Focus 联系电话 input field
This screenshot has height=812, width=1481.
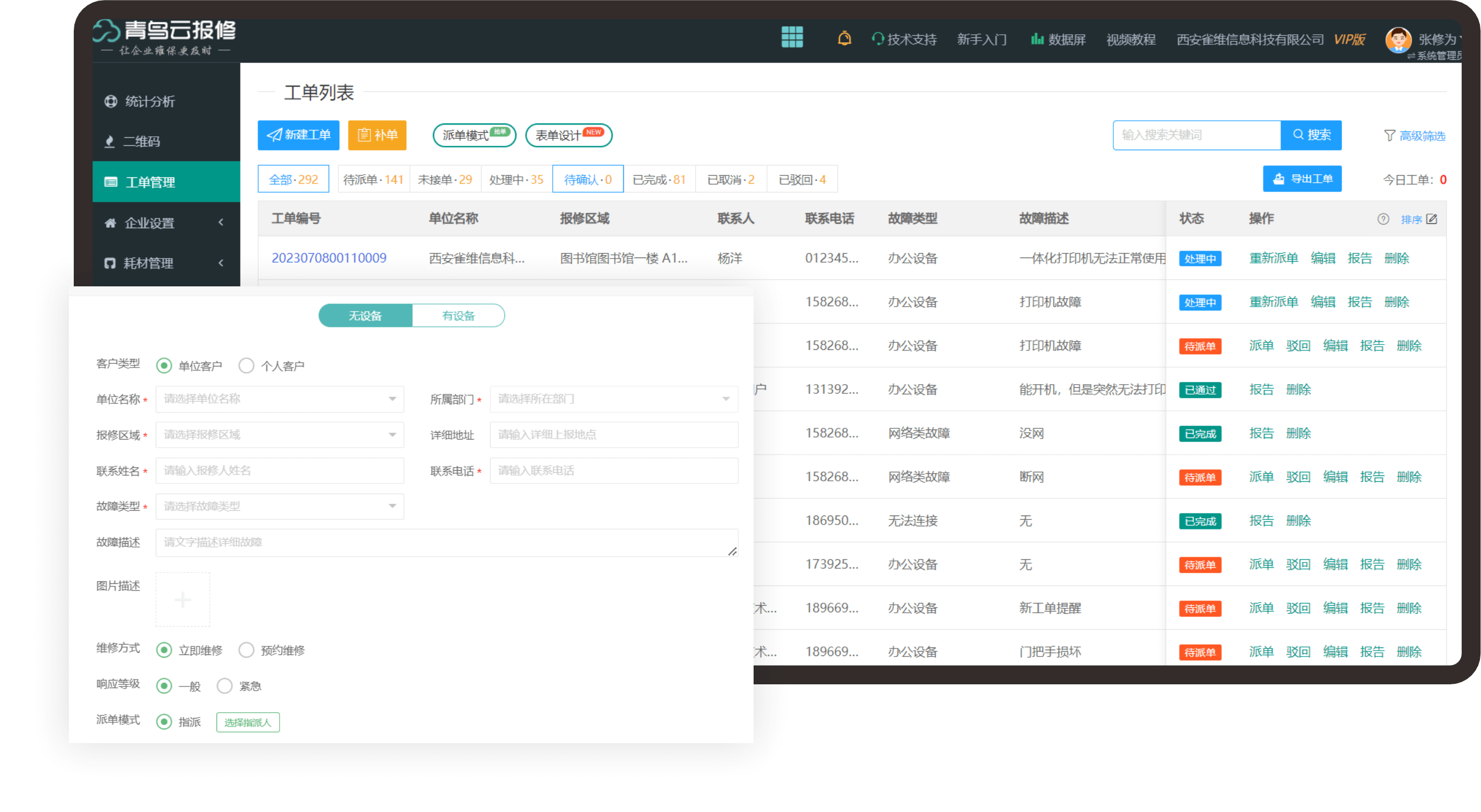[614, 471]
